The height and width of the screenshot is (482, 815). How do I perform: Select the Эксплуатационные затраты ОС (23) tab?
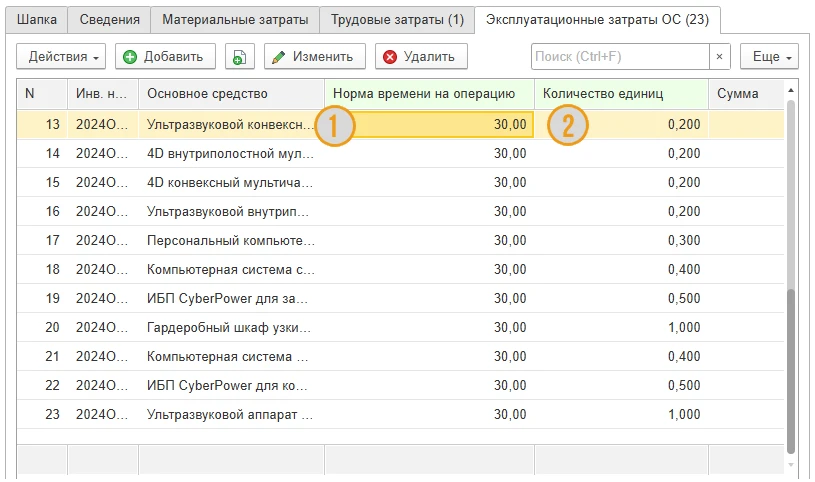coord(597,20)
